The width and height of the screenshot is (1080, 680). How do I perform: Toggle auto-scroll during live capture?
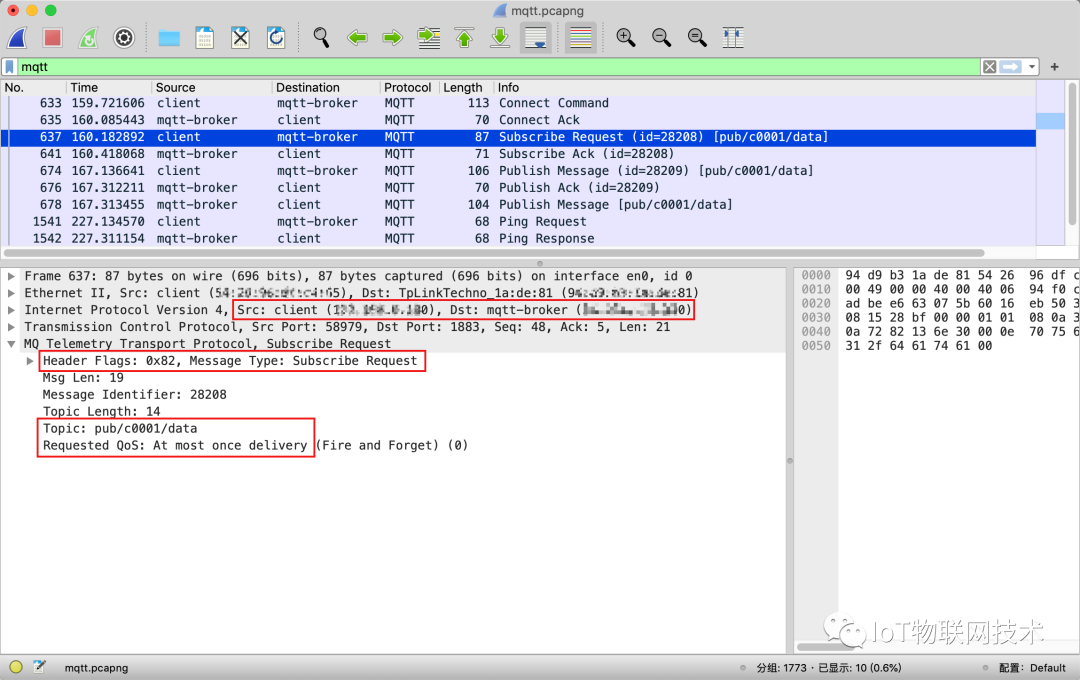click(x=536, y=38)
